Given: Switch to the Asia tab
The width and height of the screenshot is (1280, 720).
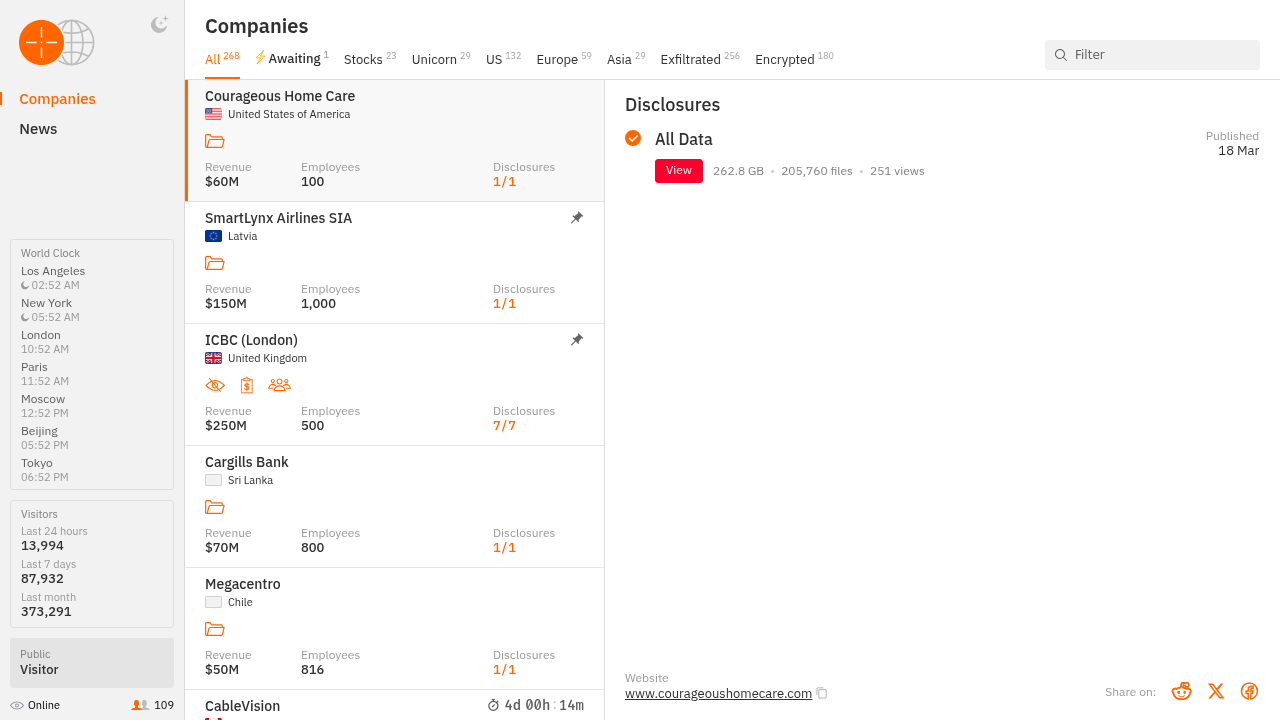Looking at the screenshot, I should [626, 59].
